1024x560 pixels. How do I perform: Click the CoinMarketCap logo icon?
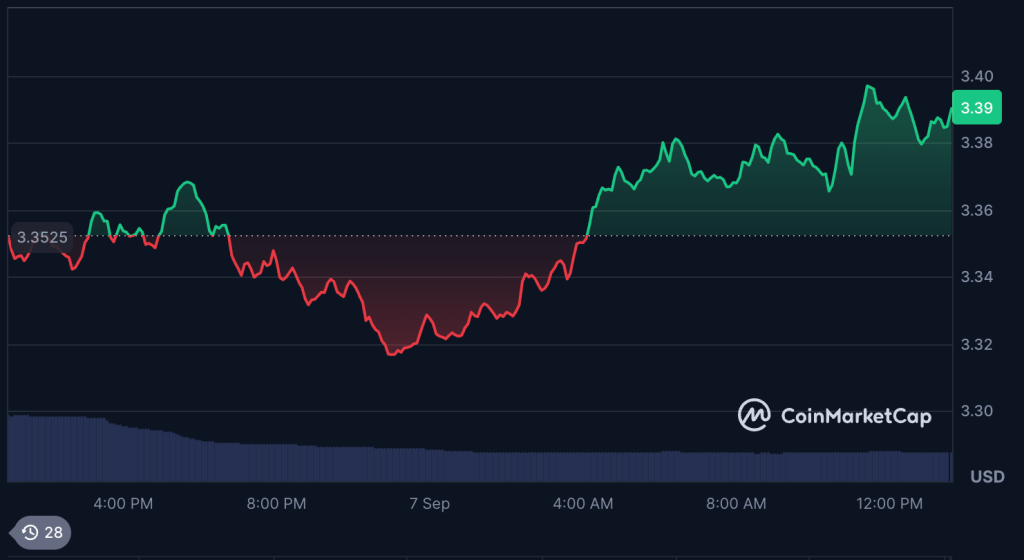pos(754,415)
